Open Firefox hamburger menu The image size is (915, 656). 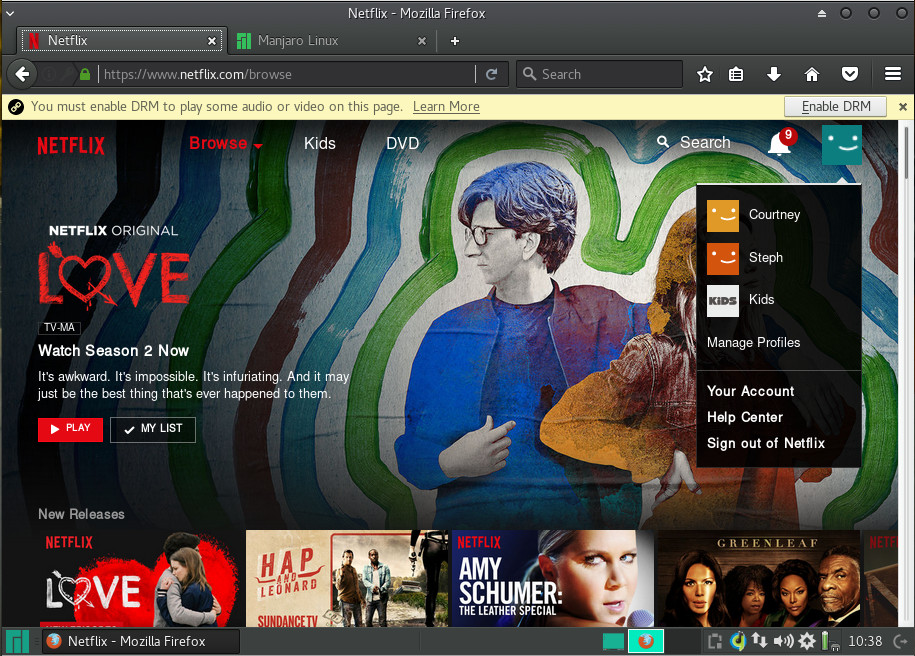pyautogui.click(x=893, y=74)
